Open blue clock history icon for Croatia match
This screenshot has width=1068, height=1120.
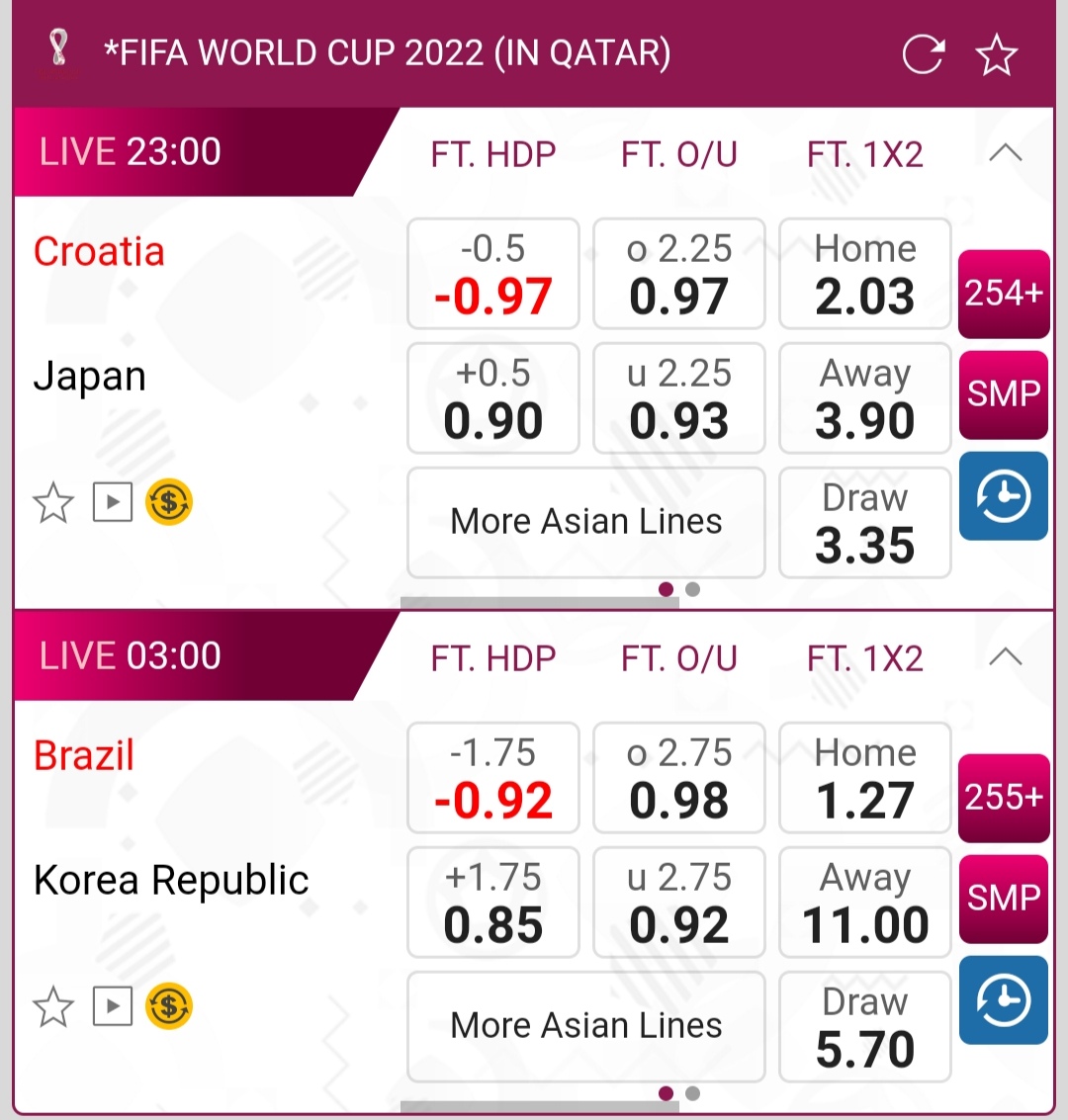click(1003, 496)
